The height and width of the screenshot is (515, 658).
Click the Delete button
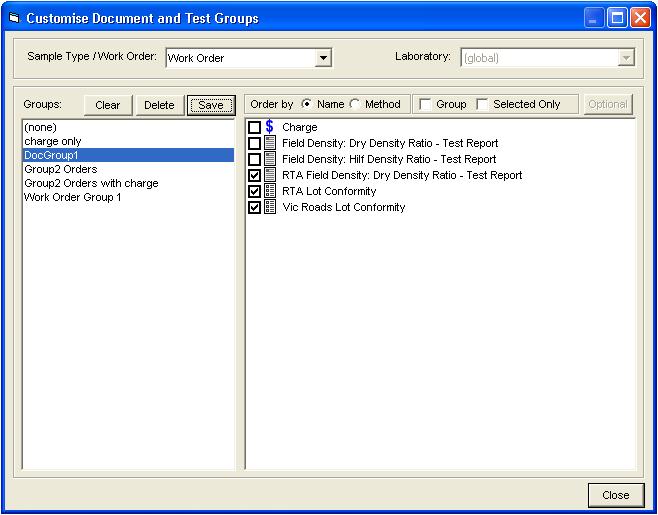[x=159, y=105]
